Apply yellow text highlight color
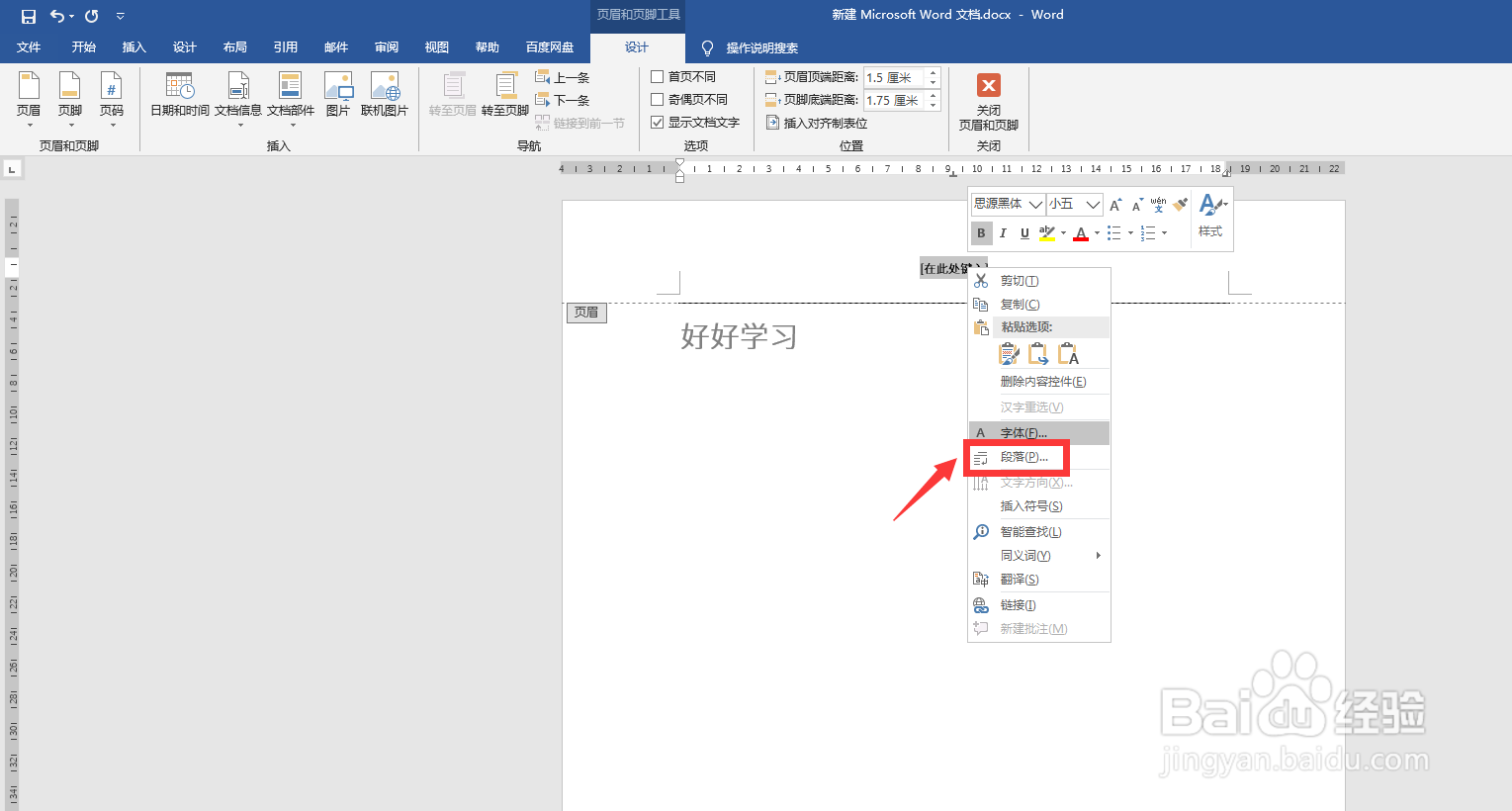This screenshot has width=1512, height=811. point(1047,233)
